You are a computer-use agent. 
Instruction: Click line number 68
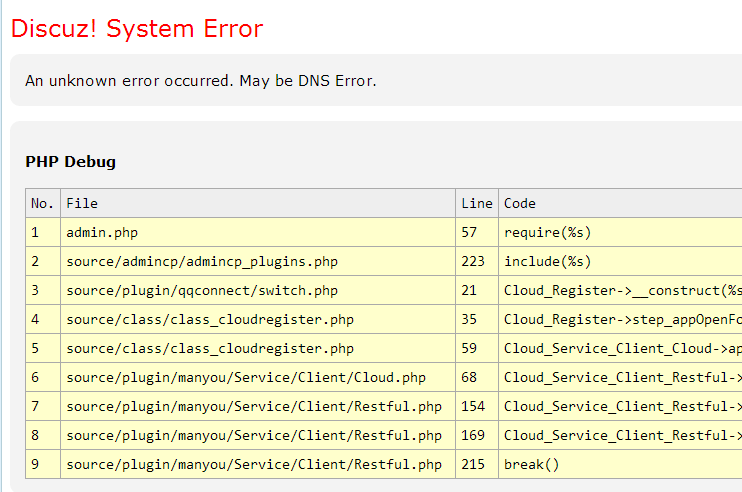(x=477, y=377)
